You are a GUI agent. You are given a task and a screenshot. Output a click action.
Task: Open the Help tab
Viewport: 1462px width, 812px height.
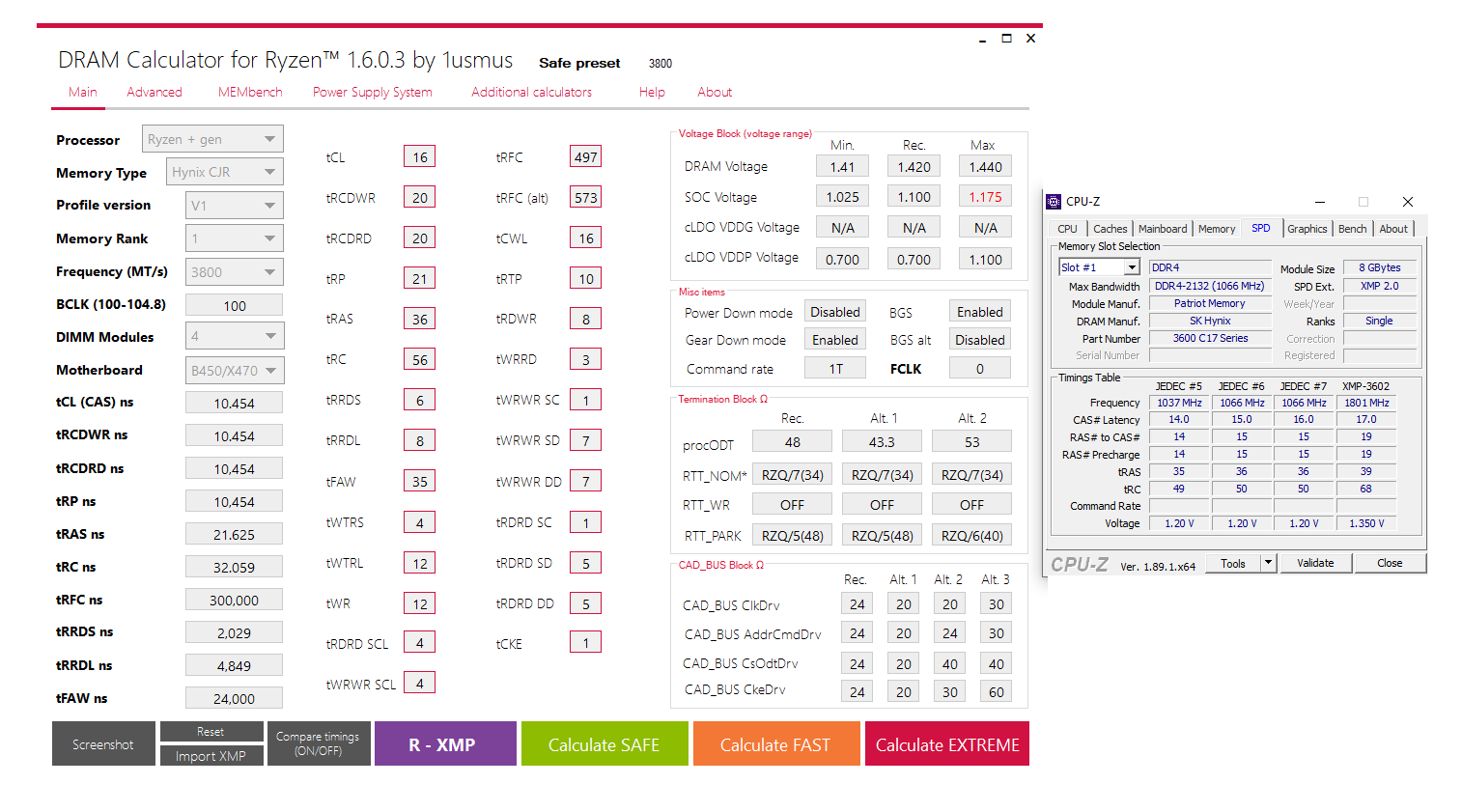pyautogui.click(x=652, y=92)
